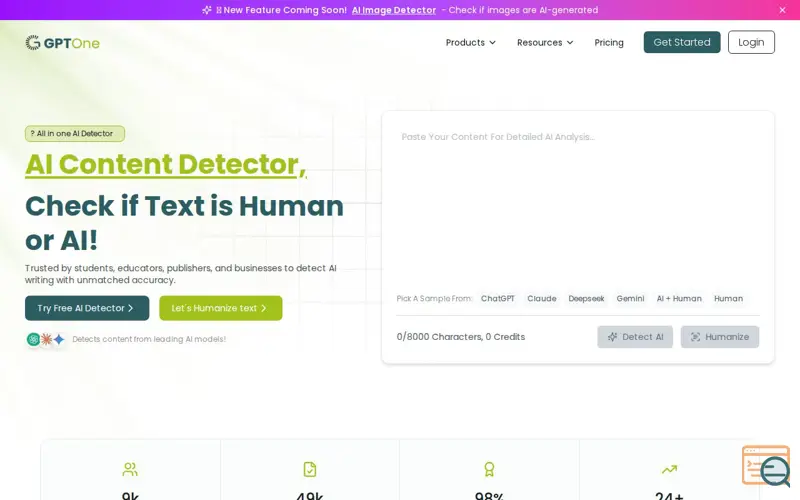Click the users icon above 9k
This screenshot has height=500, width=800.
(x=130, y=469)
